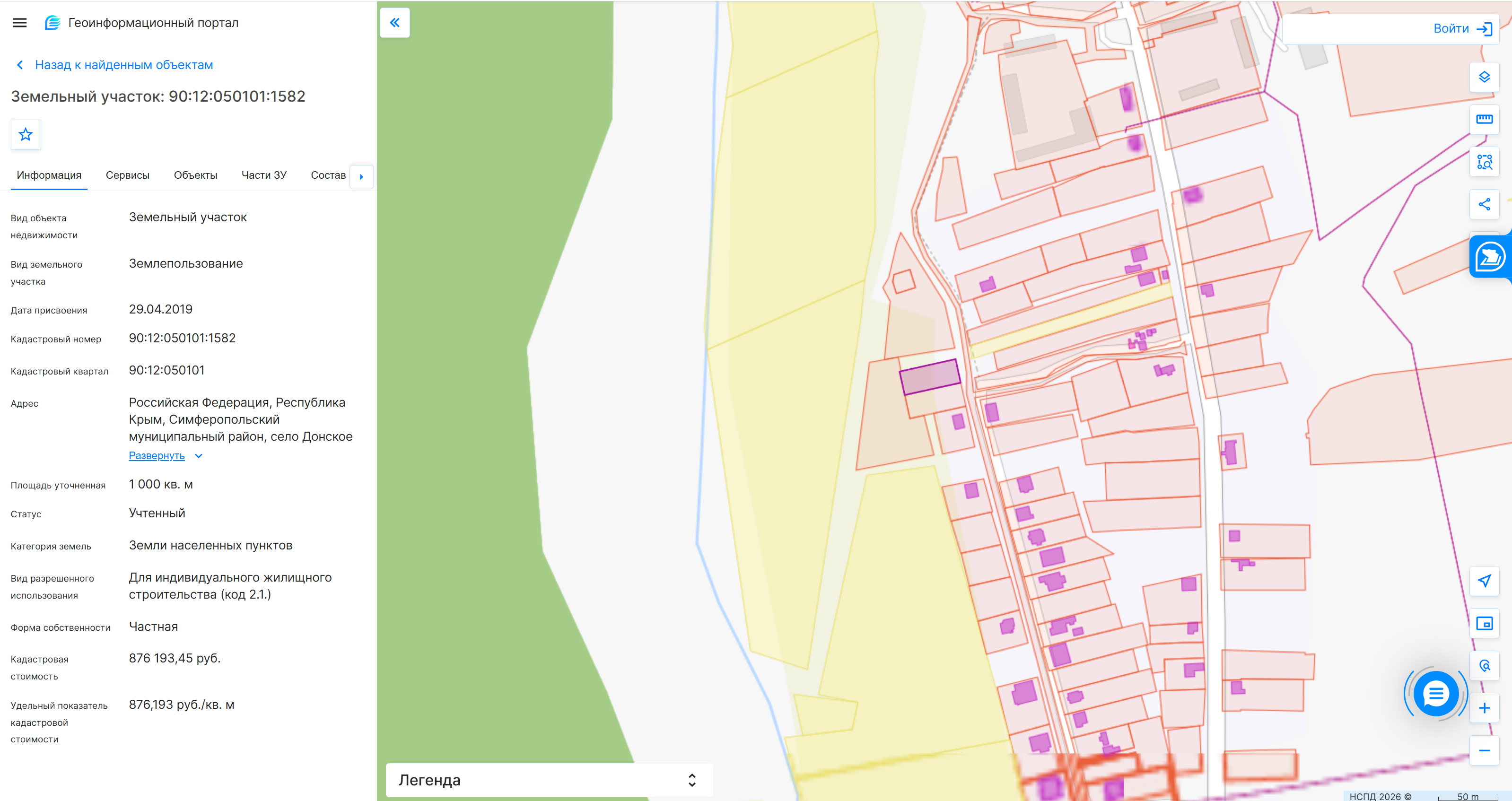Open the Сервисы tab
The image size is (1512, 801).
tap(127, 175)
